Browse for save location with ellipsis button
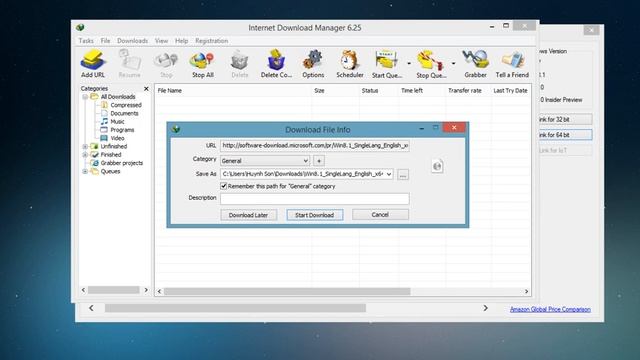640x360 pixels. pos(403,175)
